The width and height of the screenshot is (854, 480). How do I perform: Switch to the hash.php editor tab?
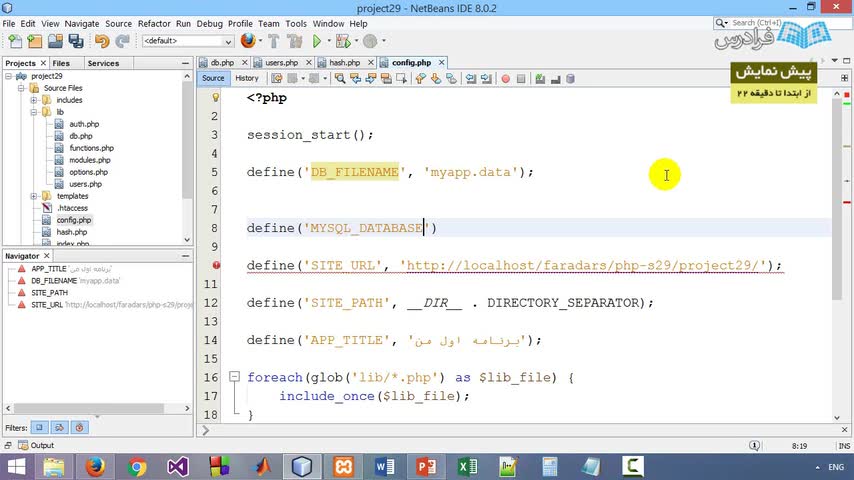[x=345, y=63]
